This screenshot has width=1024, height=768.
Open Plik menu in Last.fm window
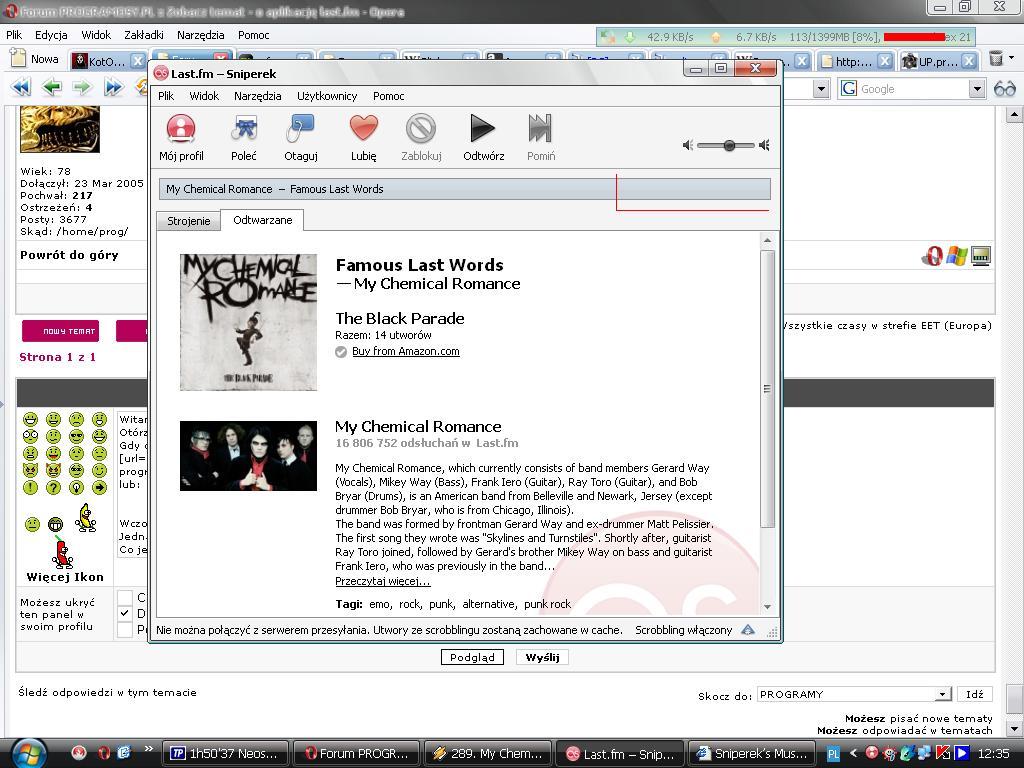point(166,96)
